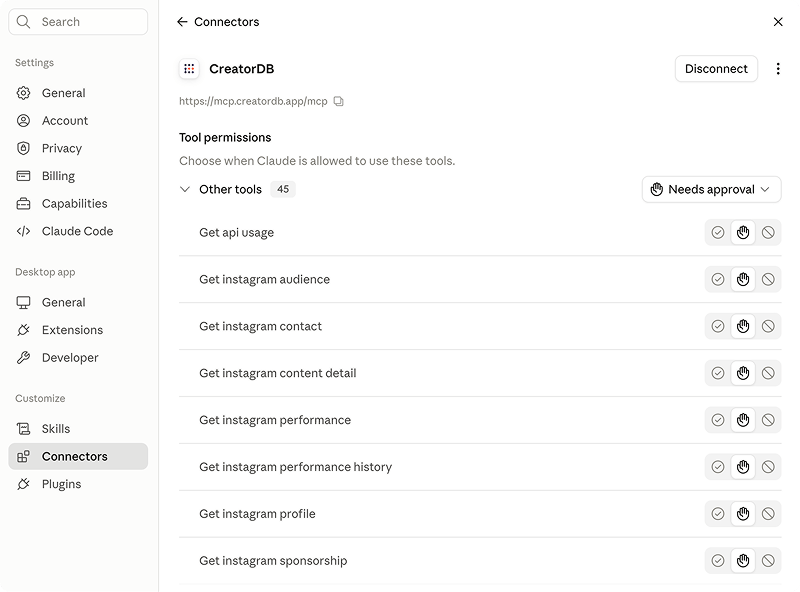
Task: Set Get api usage to needs approval
Action: click(743, 232)
